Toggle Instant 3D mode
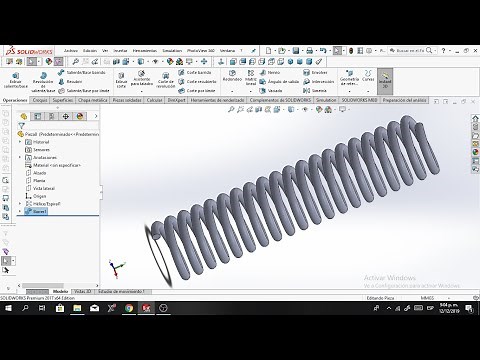This screenshot has height=360, width=480. [385, 80]
